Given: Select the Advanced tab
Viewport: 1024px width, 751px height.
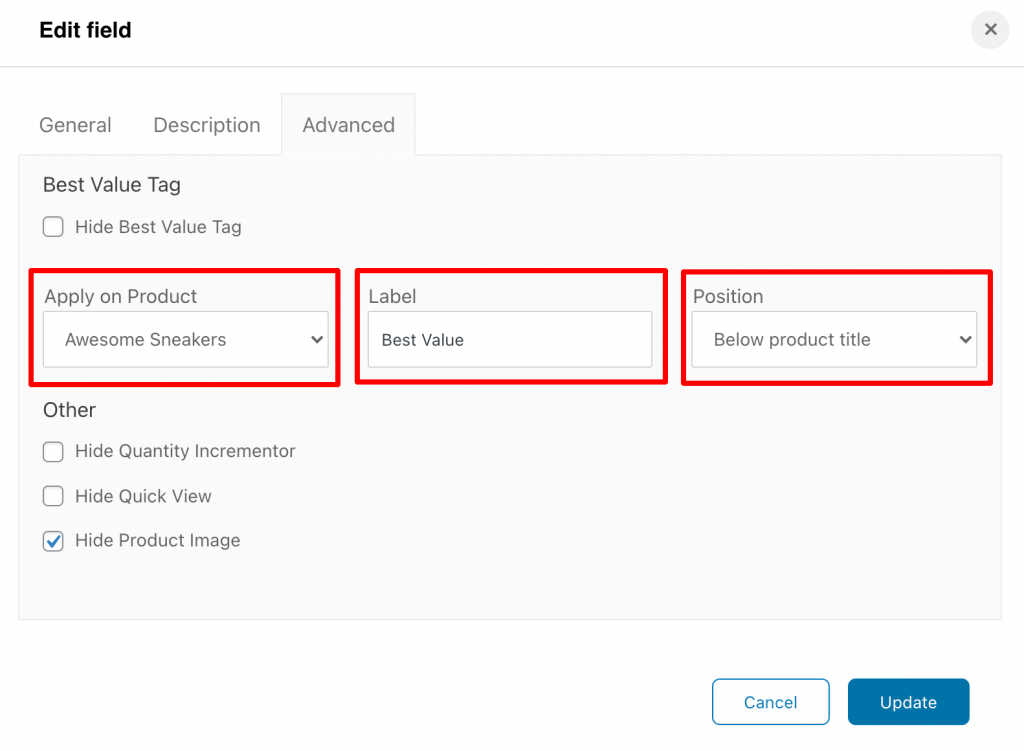Looking at the screenshot, I should click(348, 125).
